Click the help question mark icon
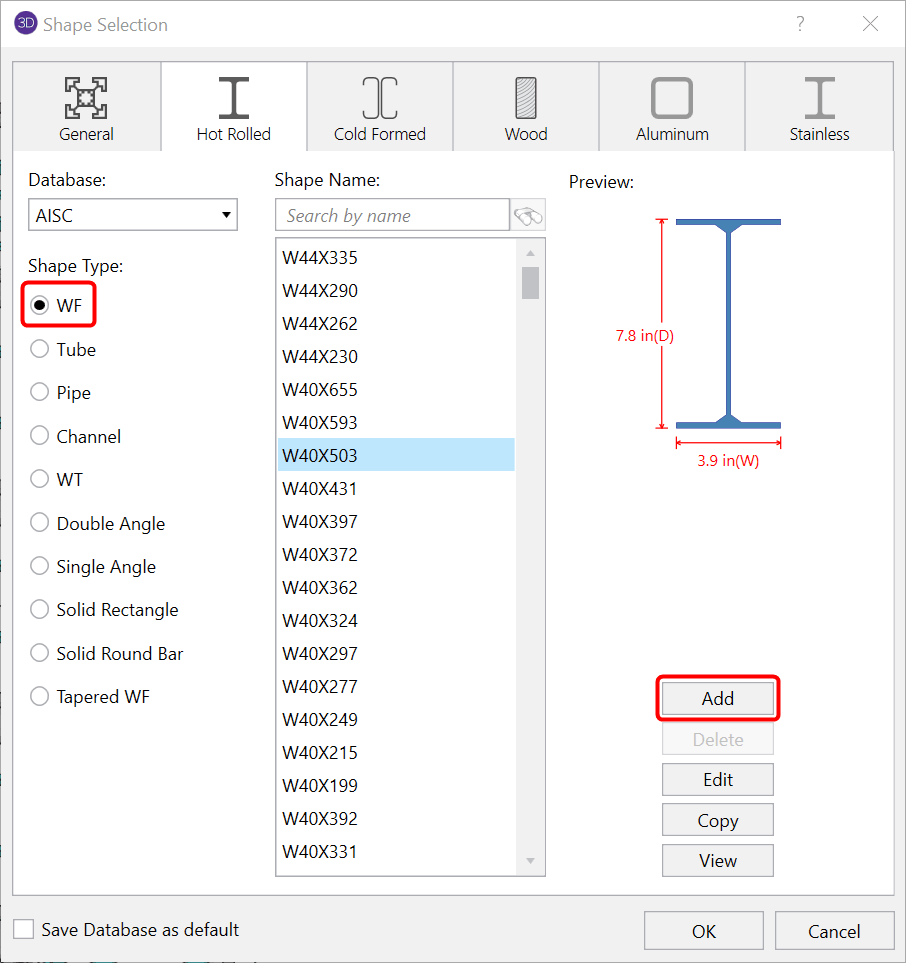Viewport: 906px width, 963px height. (x=800, y=24)
